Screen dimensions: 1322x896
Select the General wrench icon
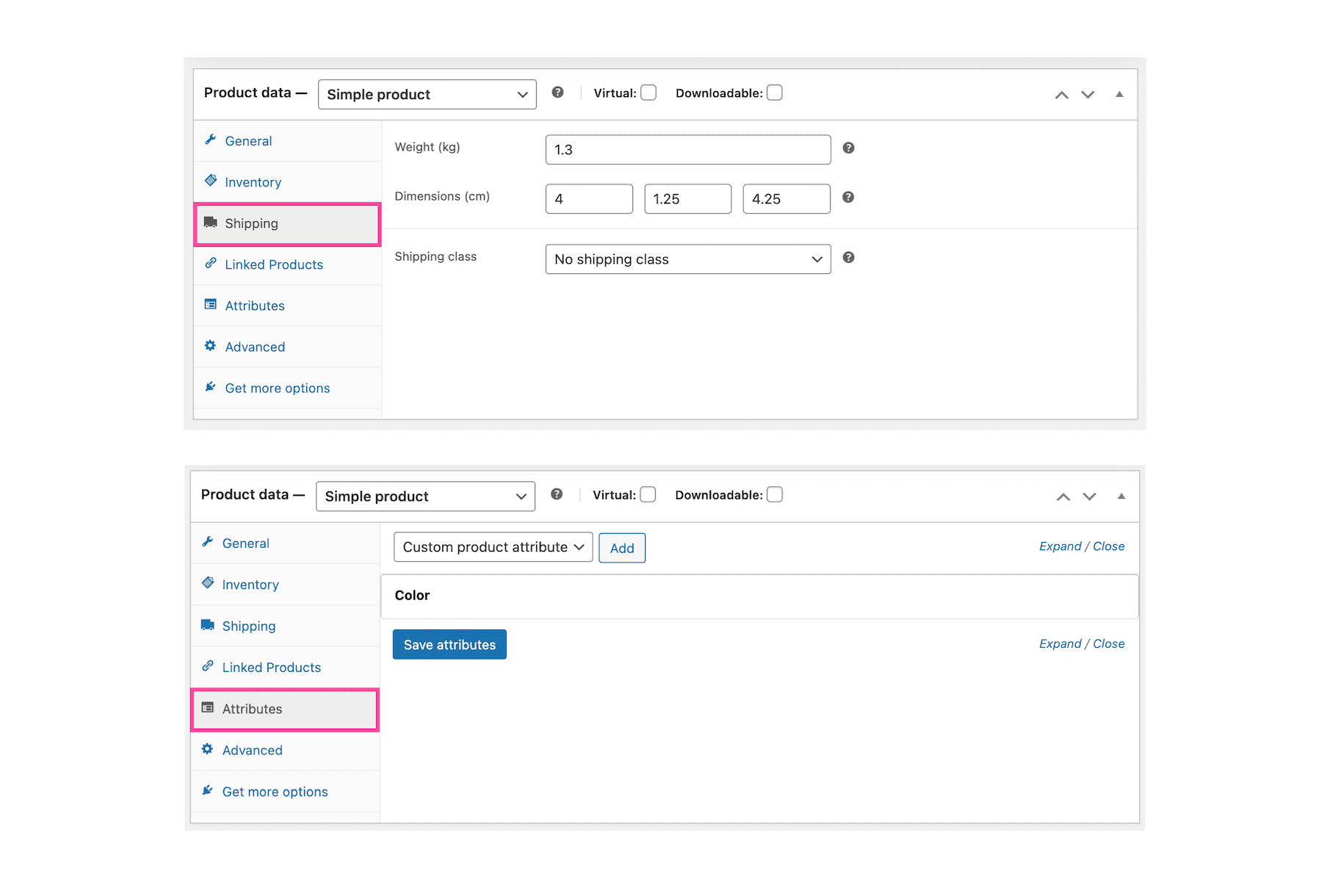point(212,140)
